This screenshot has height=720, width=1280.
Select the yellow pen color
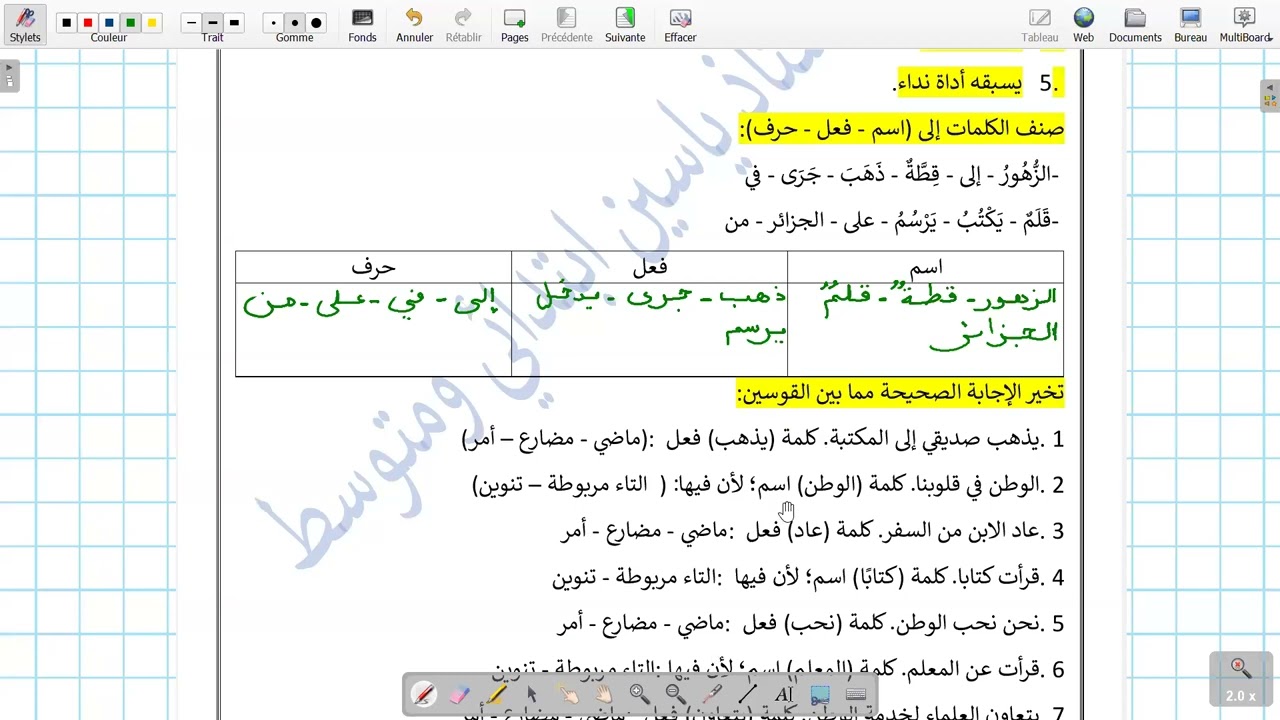pos(152,22)
